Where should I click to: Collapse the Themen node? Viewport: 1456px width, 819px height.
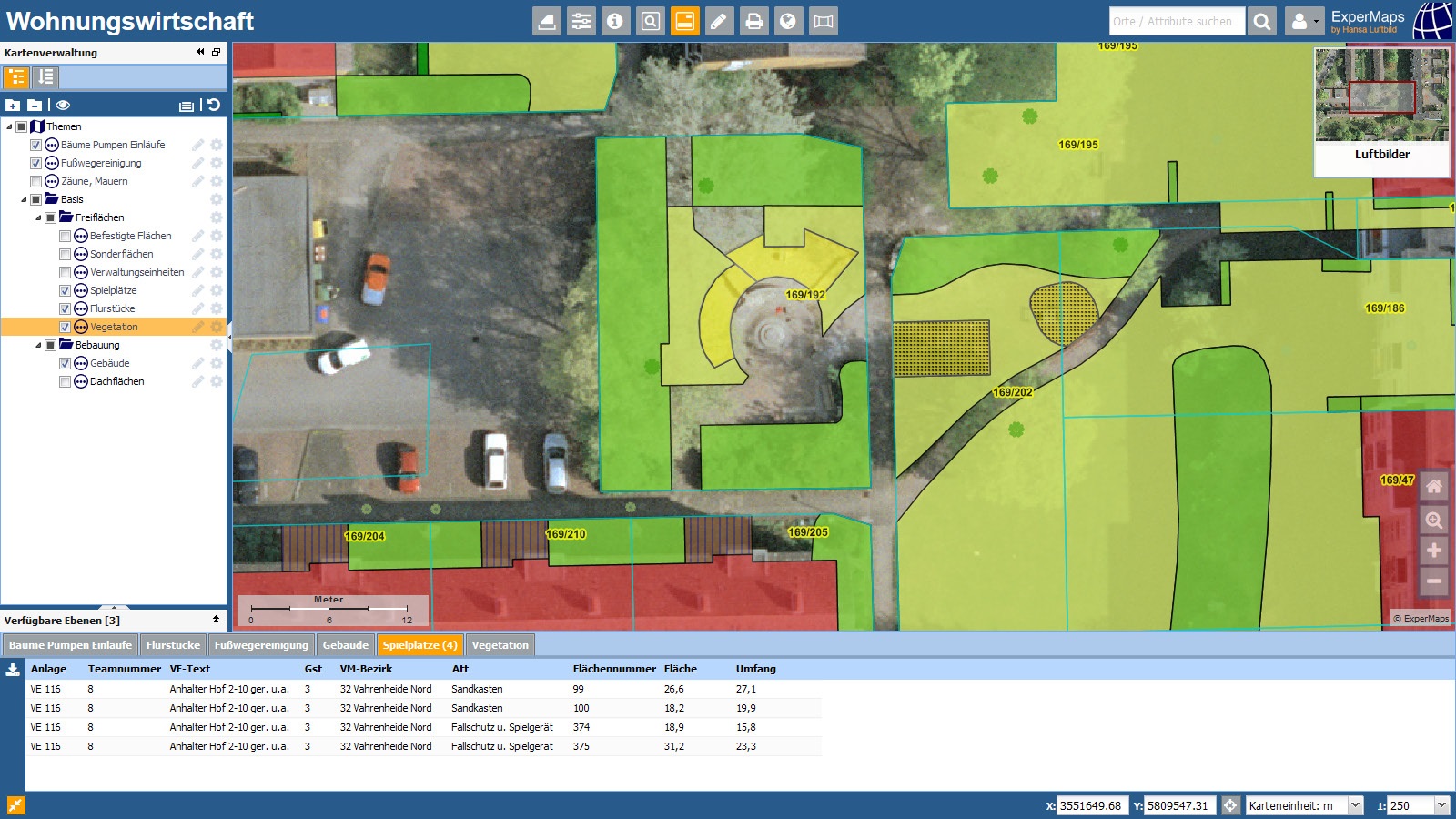[8, 126]
